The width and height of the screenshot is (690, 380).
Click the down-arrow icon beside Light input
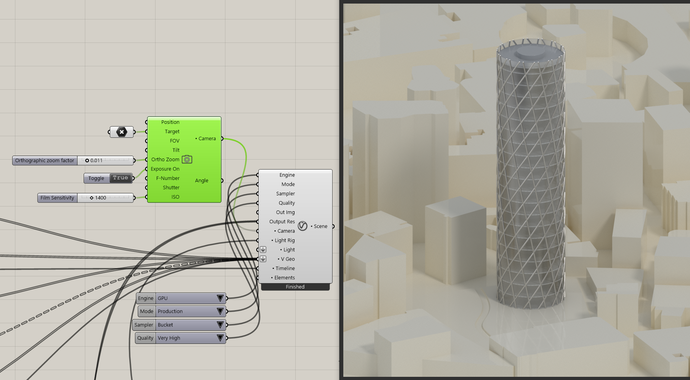263,249
